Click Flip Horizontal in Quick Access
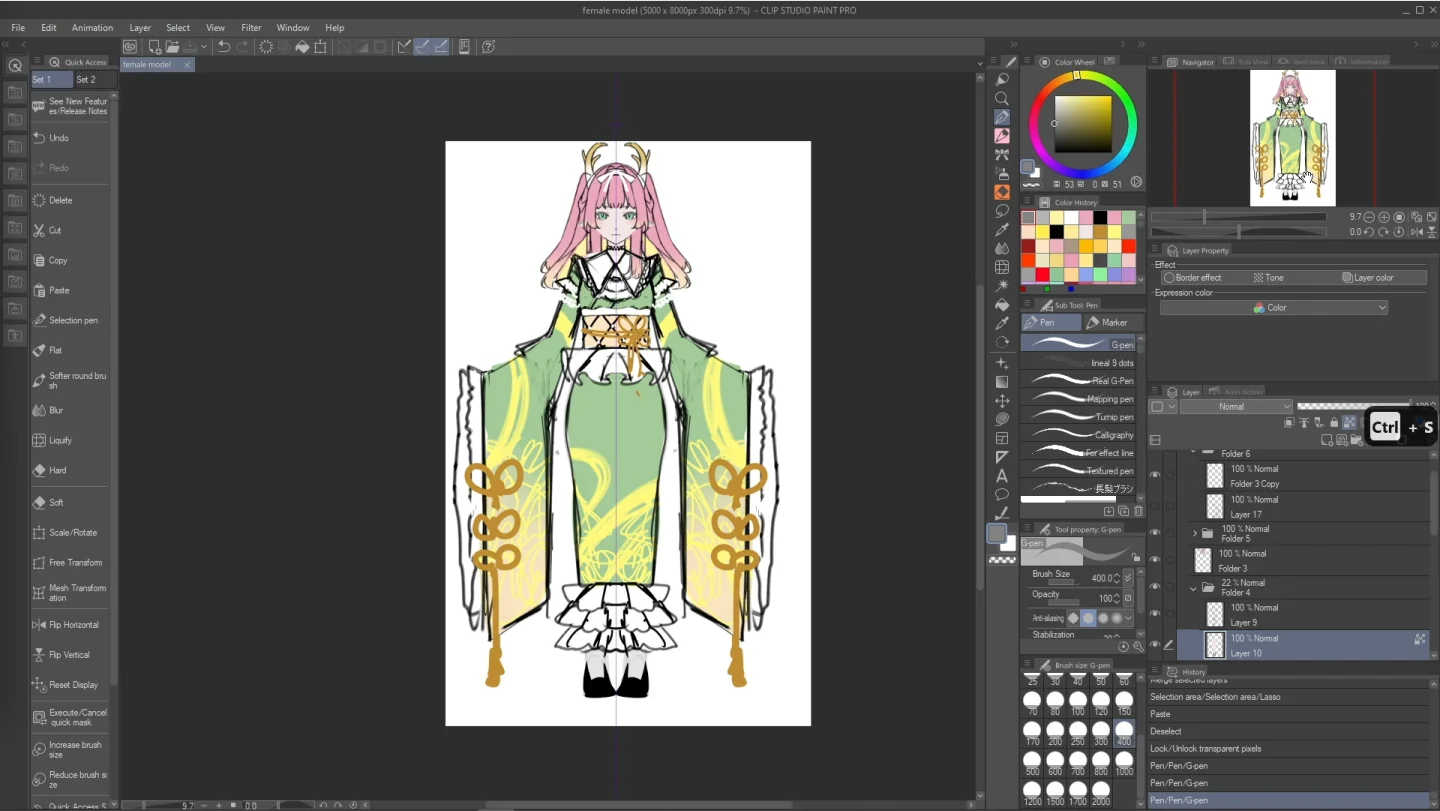 click(70, 625)
